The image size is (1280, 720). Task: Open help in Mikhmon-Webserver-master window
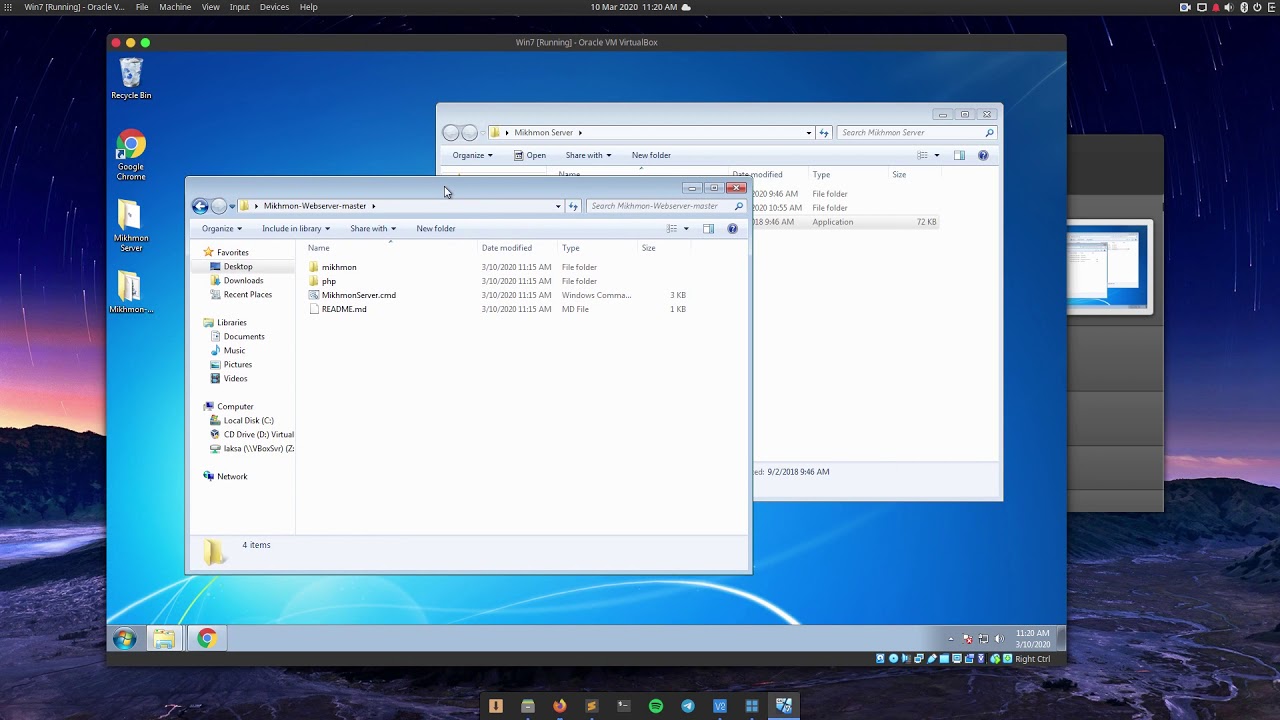tap(732, 229)
